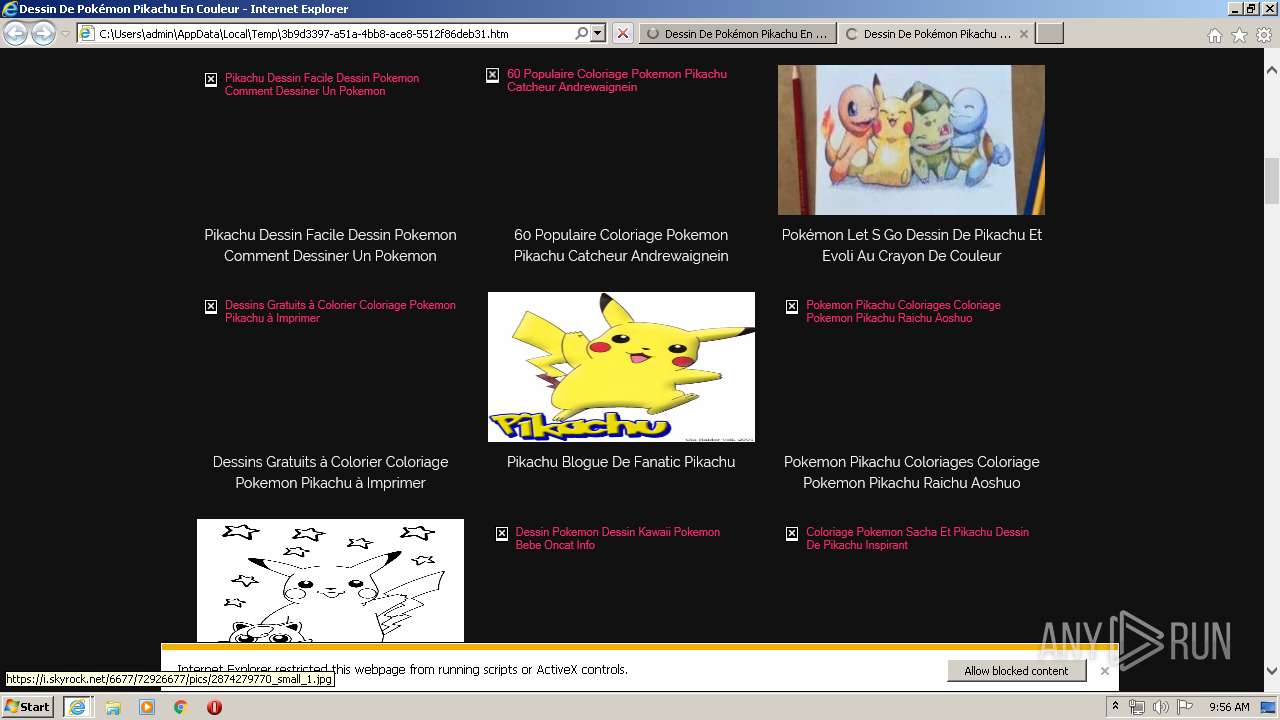Click the vertical scrollbar up arrow
The image size is (1280, 720).
[x=1272, y=71]
